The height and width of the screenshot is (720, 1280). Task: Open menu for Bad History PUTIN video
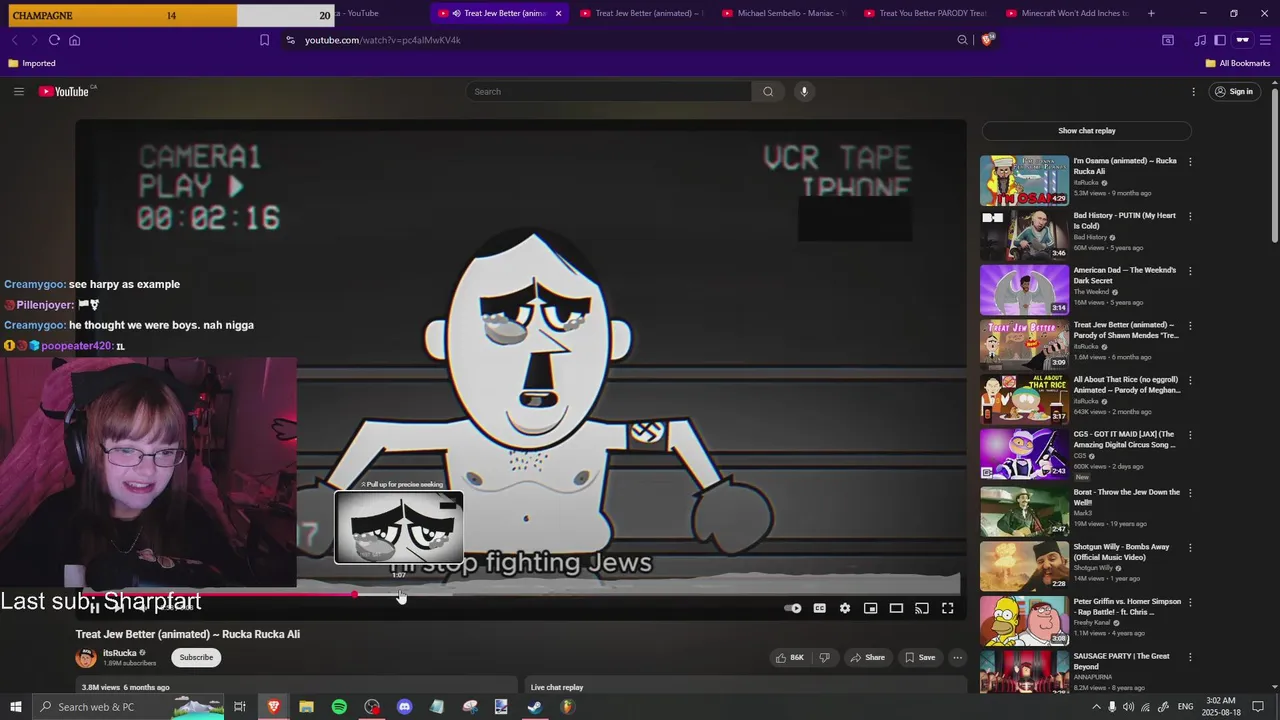click(x=1190, y=216)
